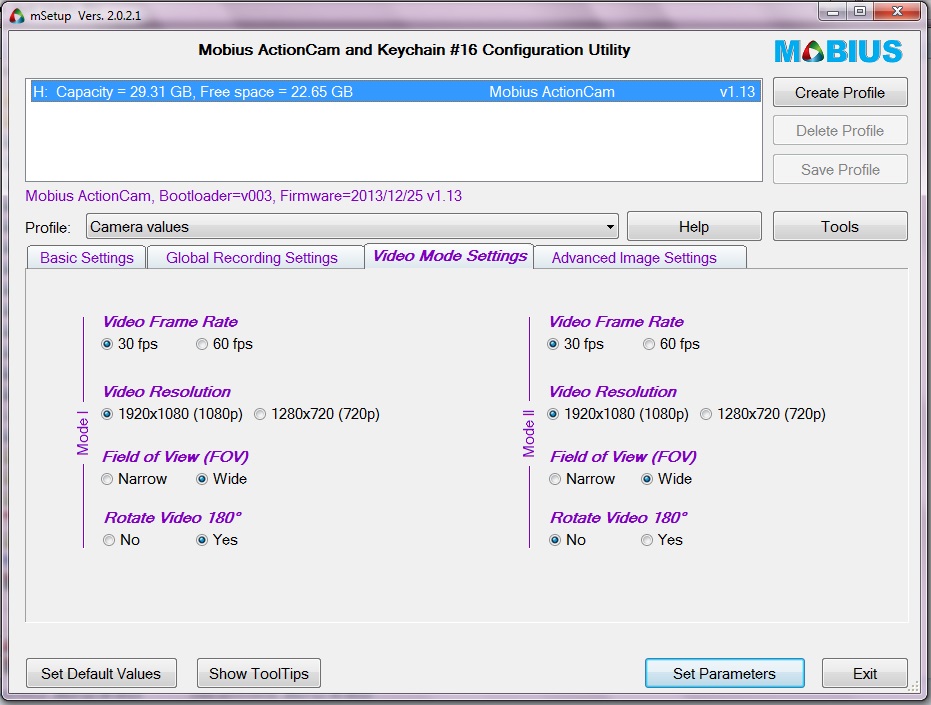Click the Mode I vertical label
Image resolution: width=931 pixels, height=705 pixels.
click(83, 433)
